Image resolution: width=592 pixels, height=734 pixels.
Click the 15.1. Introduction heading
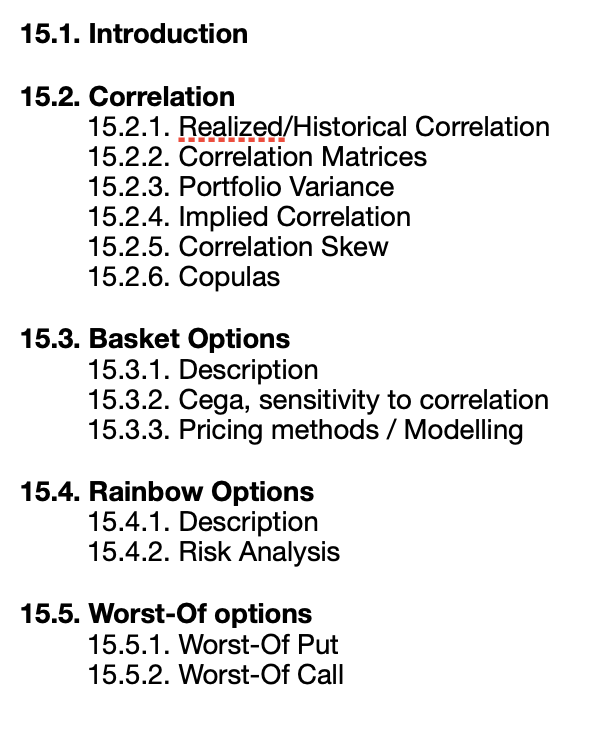point(134,34)
